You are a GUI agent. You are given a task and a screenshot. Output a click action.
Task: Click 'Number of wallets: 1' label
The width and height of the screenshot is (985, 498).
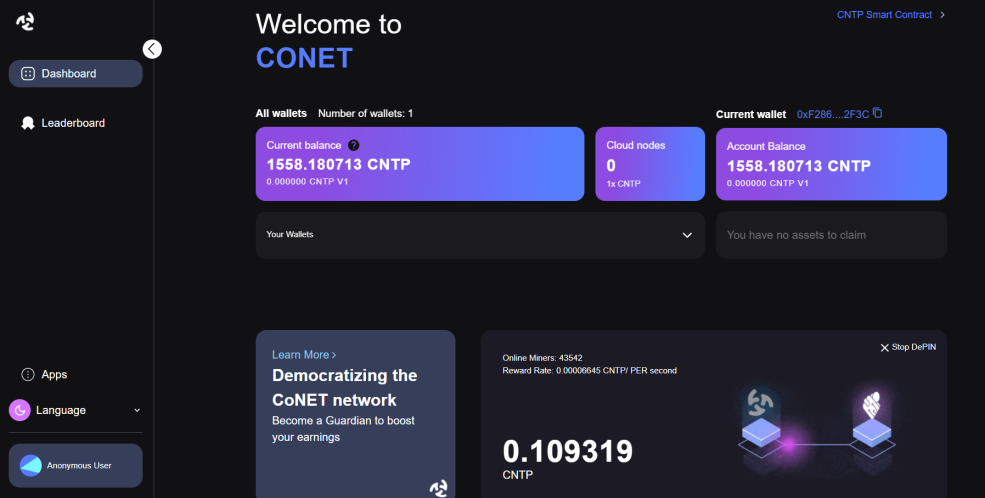365,114
